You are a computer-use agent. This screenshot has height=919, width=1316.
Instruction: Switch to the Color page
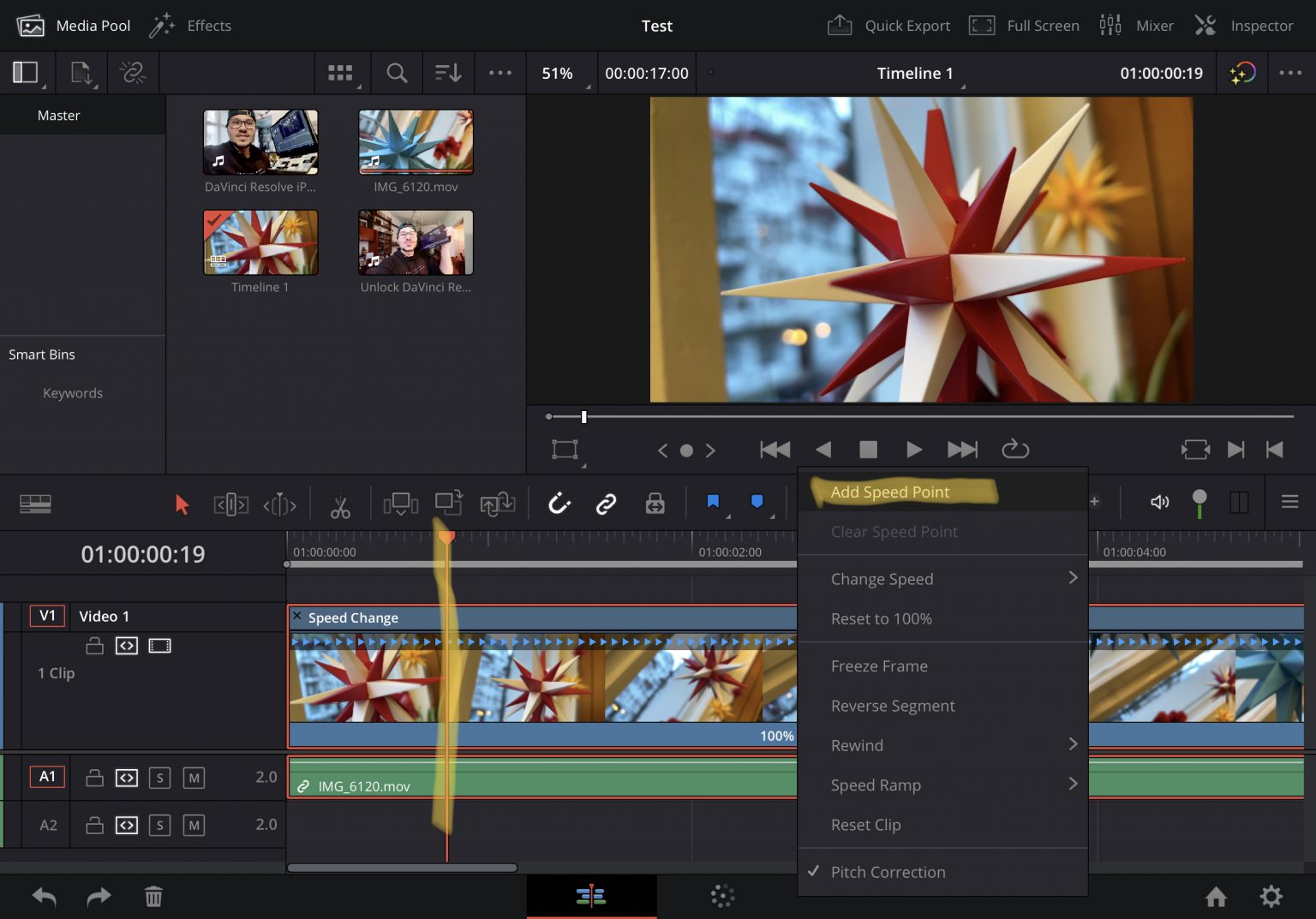click(721, 896)
